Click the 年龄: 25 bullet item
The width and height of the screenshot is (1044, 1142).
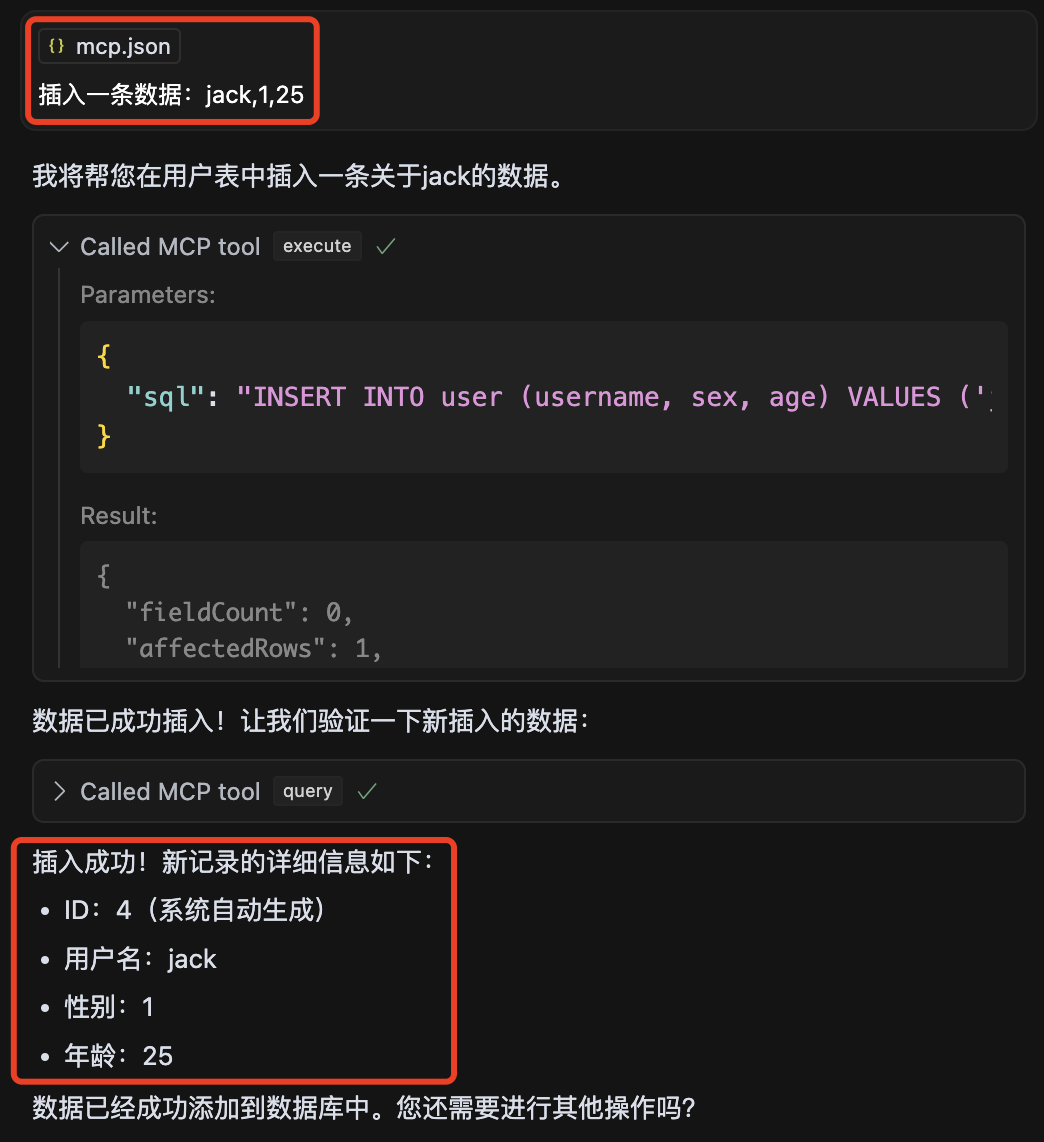pyautogui.click(x=118, y=1056)
